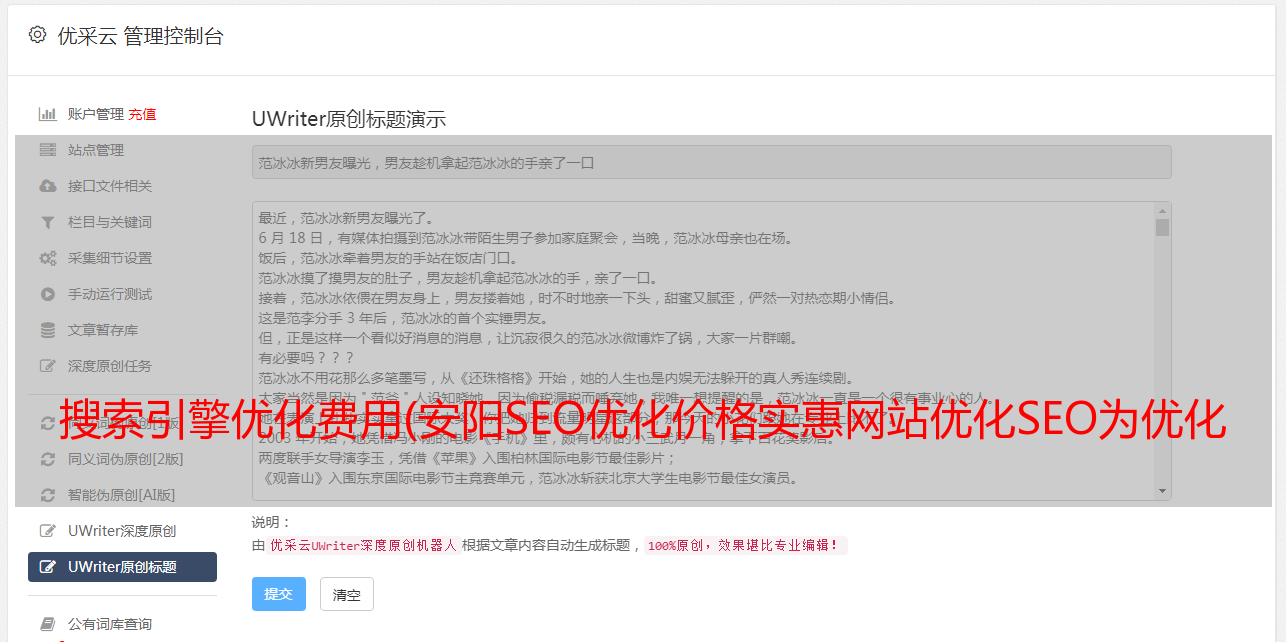
Task: Click the blue 提交 button
Action: click(x=279, y=594)
